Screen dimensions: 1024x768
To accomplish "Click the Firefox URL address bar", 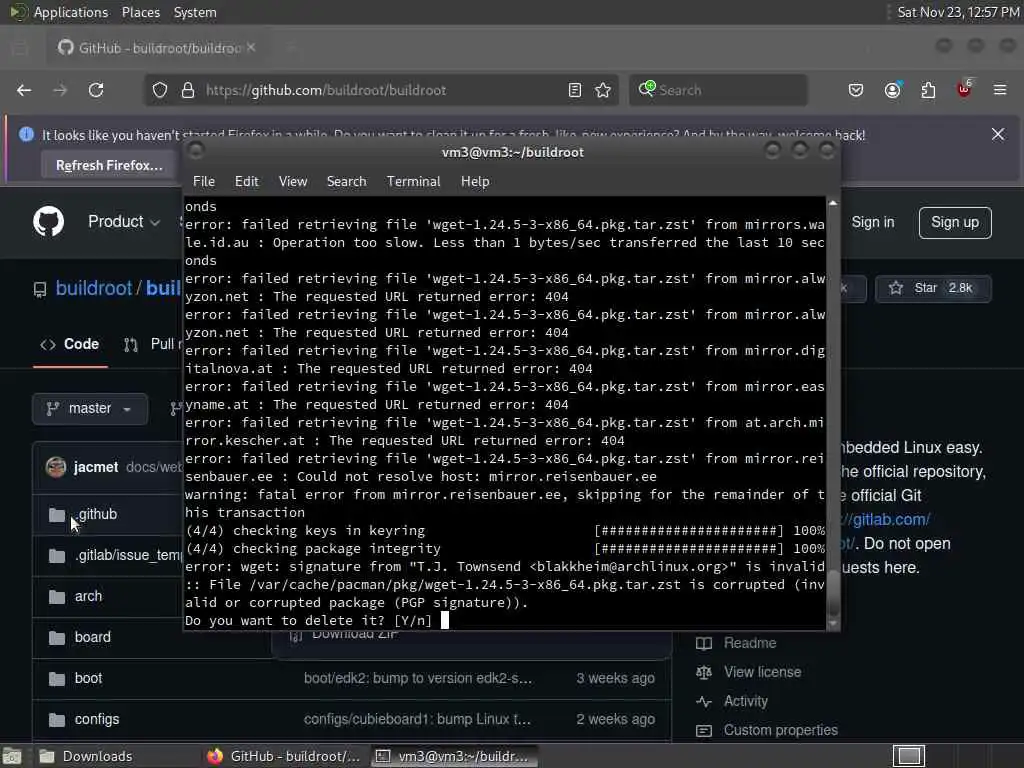I will click(x=382, y=90).
